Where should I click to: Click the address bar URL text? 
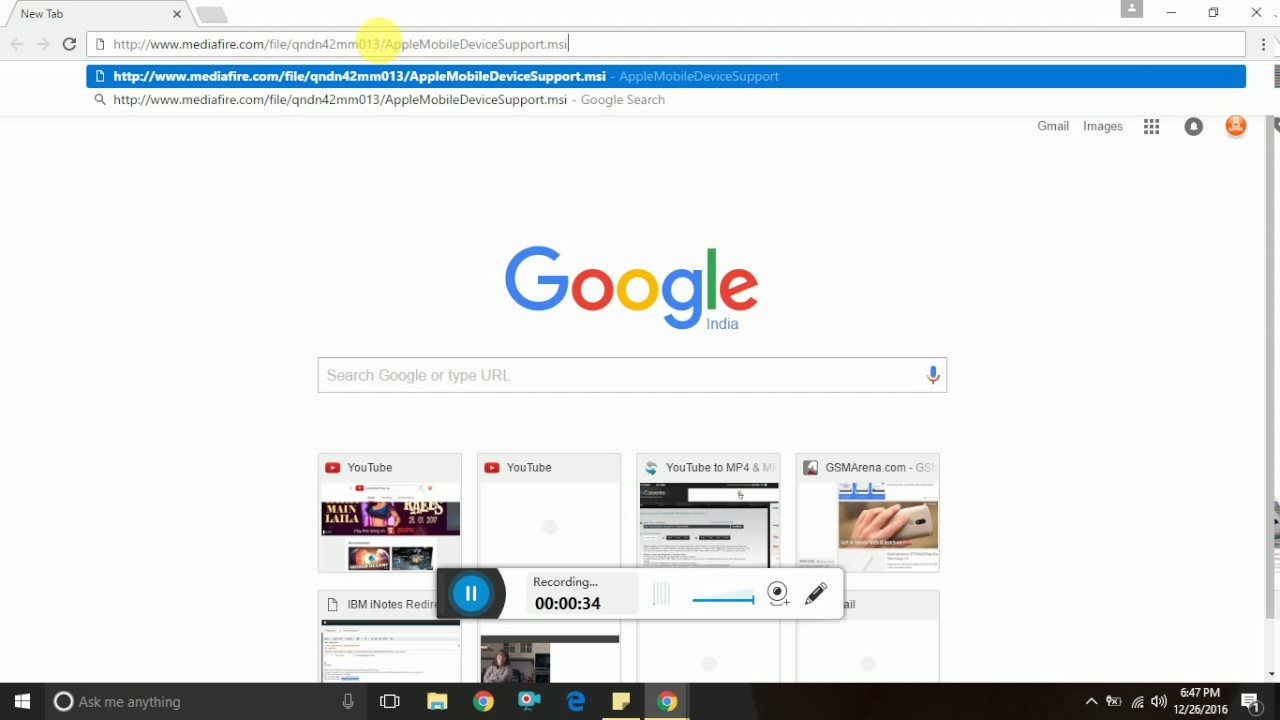pos(340,44)
